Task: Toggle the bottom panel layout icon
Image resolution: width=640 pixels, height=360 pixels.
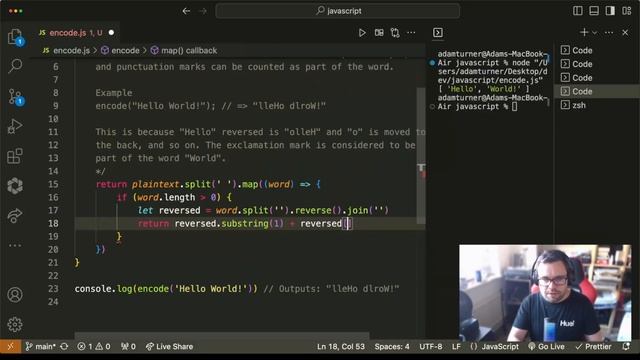Action: click(x=594, y=11)
